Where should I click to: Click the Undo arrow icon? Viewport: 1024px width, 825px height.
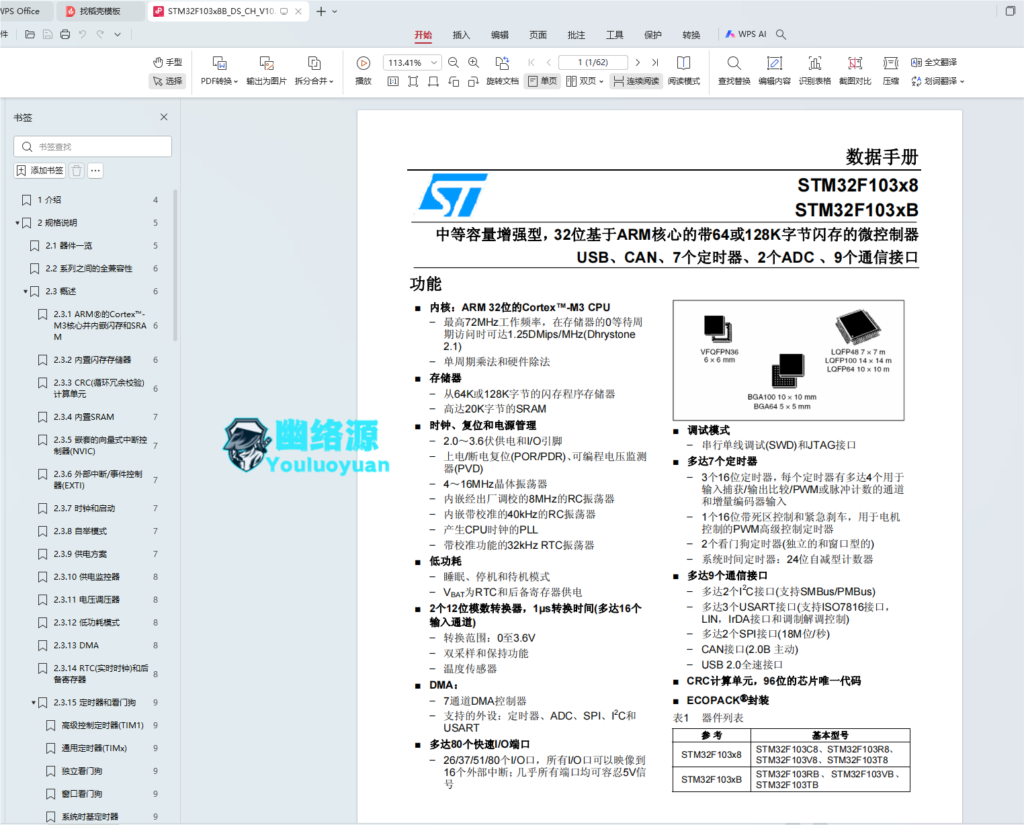pos(82,35)
